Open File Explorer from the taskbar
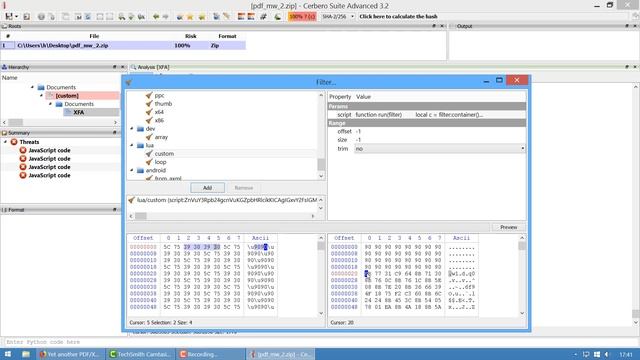640x360 pixels. click(x=26, y=354)
